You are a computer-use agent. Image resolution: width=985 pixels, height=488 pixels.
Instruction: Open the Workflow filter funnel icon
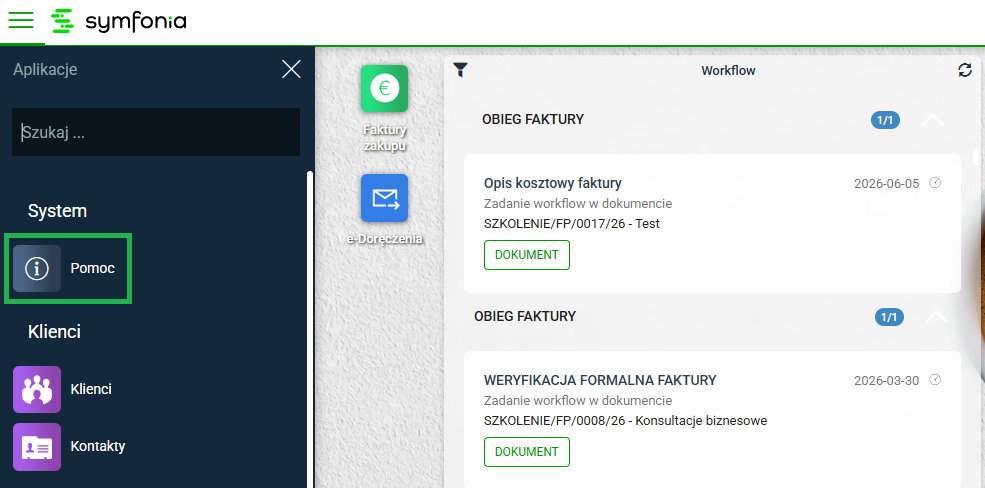[460, 70]
